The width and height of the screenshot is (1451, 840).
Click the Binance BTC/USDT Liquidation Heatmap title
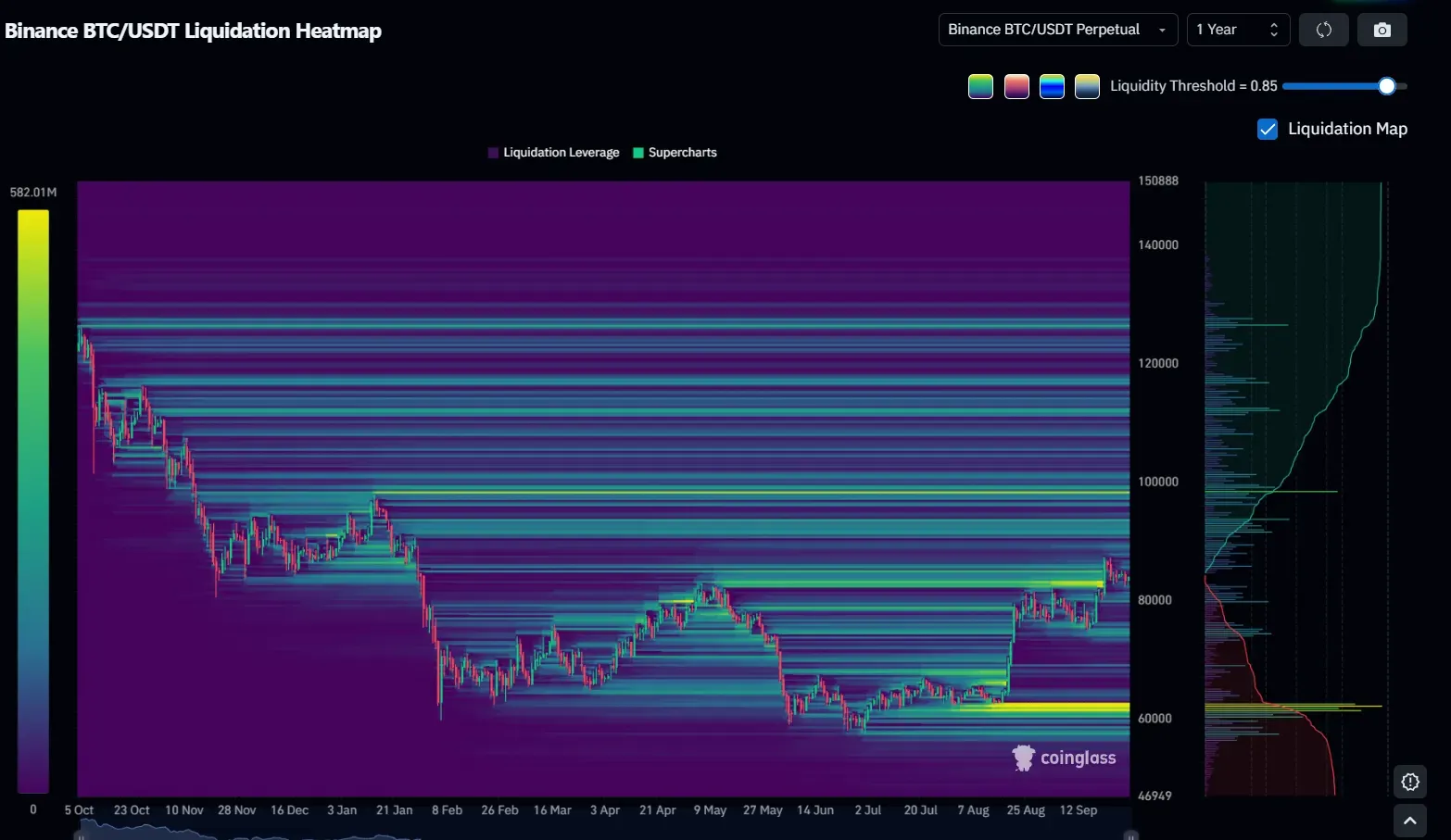point(193,31)
